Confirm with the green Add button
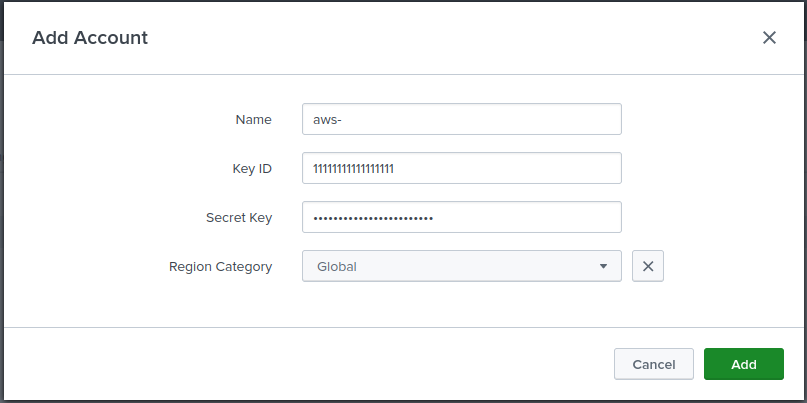 [x=744, y=364]
